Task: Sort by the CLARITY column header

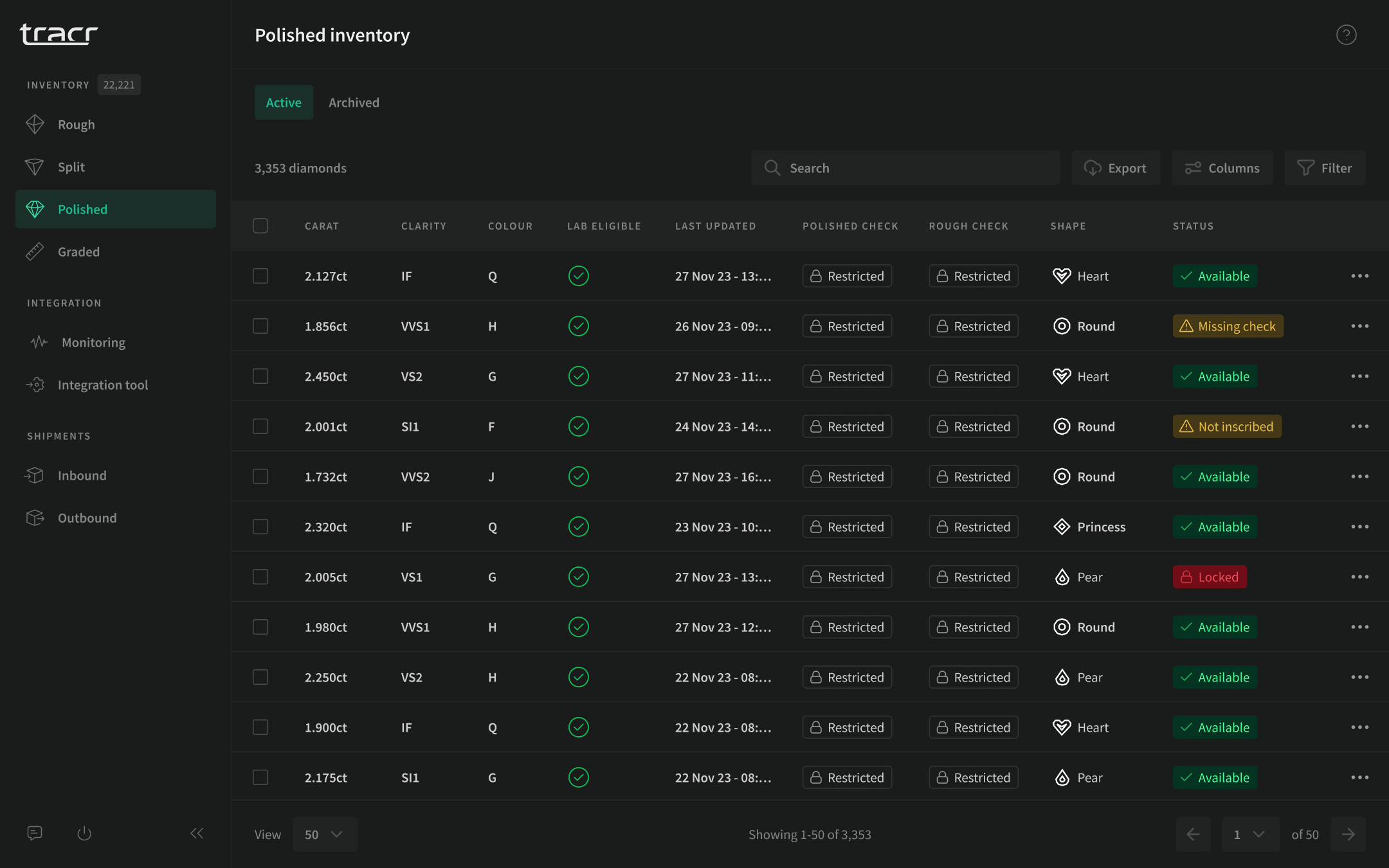Action: pyautogui.click(x=423, y=226)
